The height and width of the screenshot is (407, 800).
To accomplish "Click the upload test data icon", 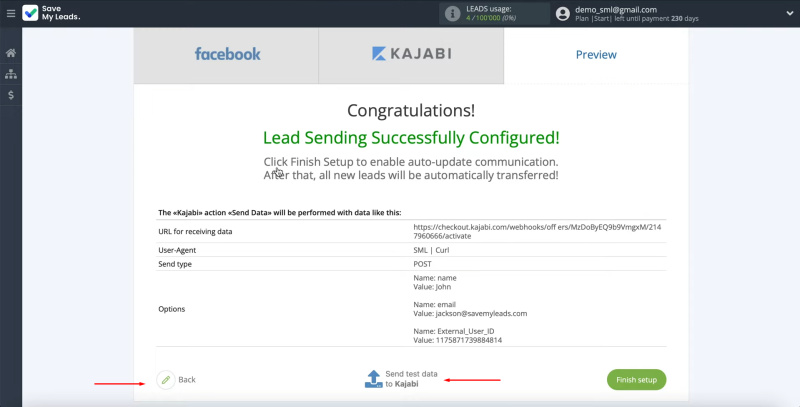I will pyautogui.click(x=373, y=379).
